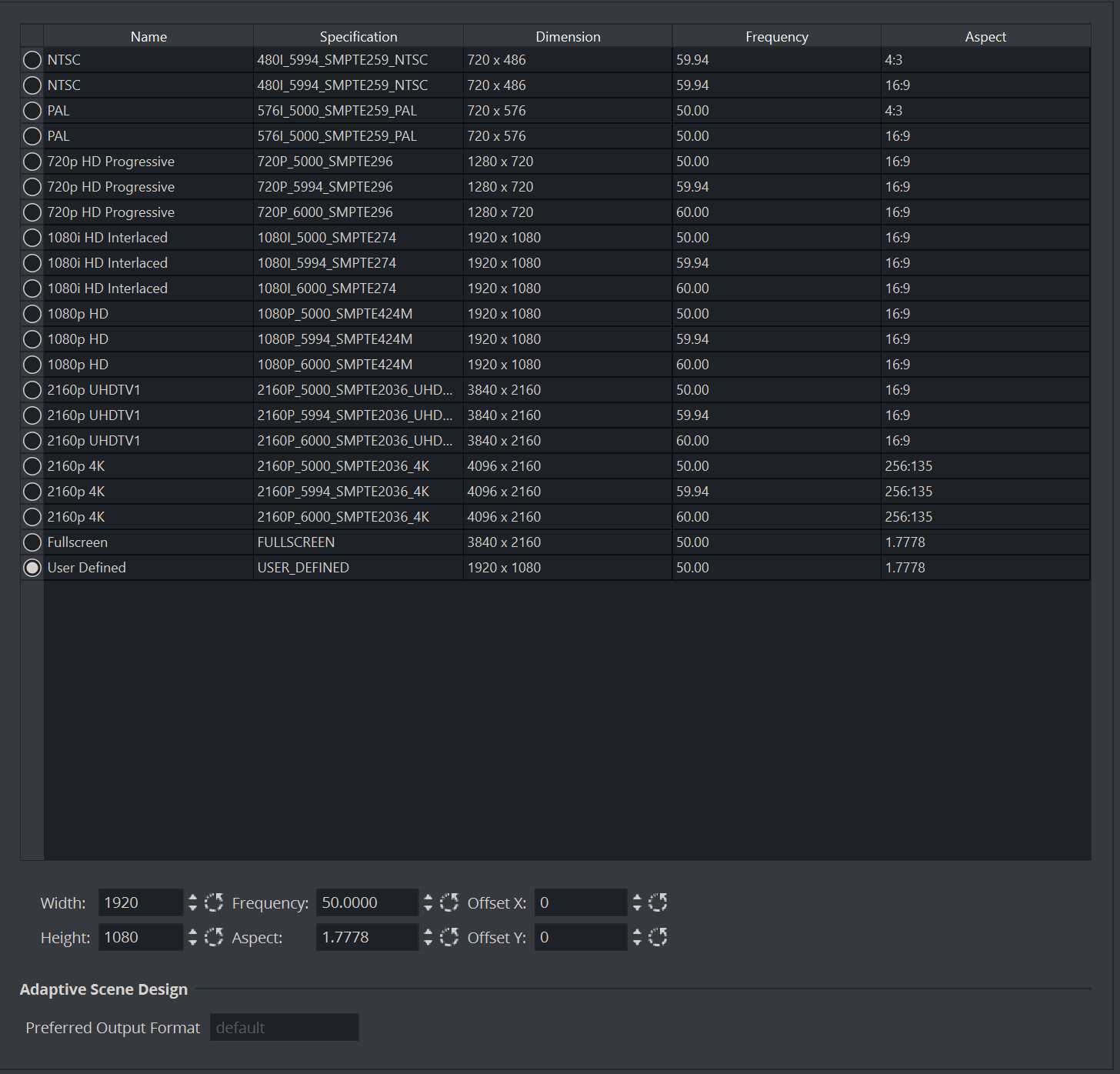Reset the Offset X value icon
Image resolution: width=1120 pixels, height=1074 pixels.
pos(658,902)
